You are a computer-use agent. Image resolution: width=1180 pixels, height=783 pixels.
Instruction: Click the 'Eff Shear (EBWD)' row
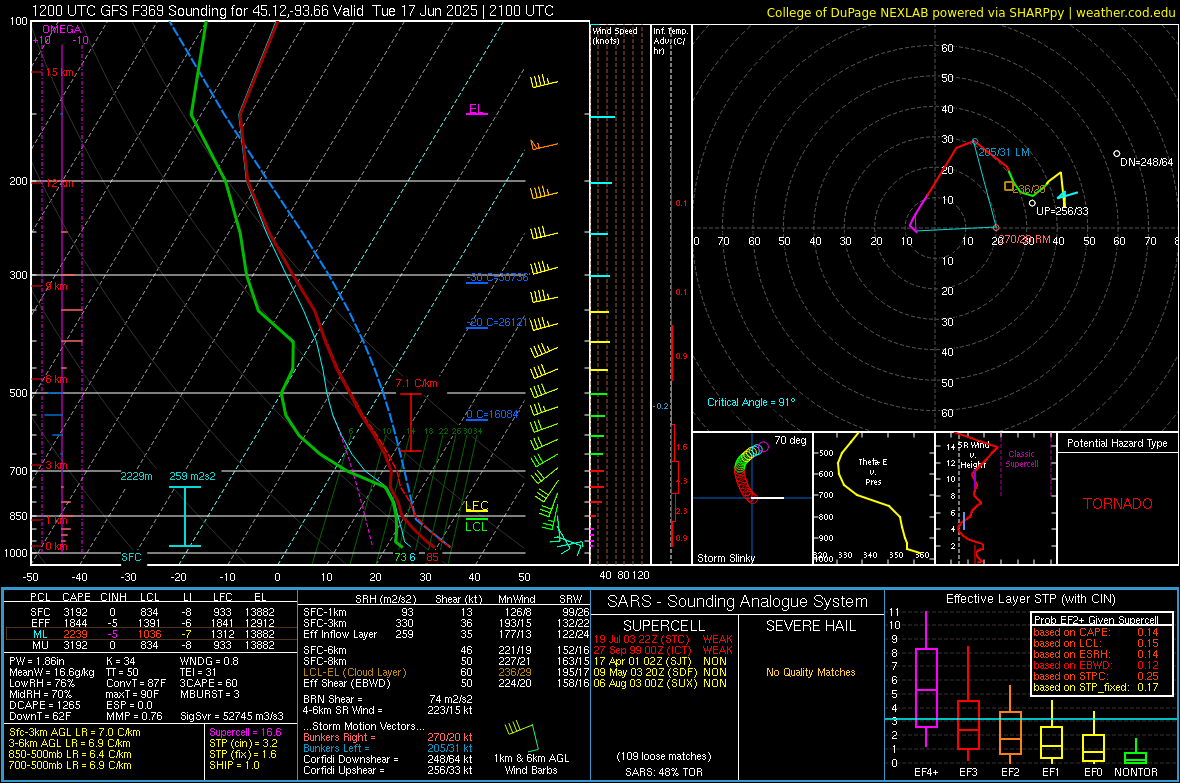point(446,683)
